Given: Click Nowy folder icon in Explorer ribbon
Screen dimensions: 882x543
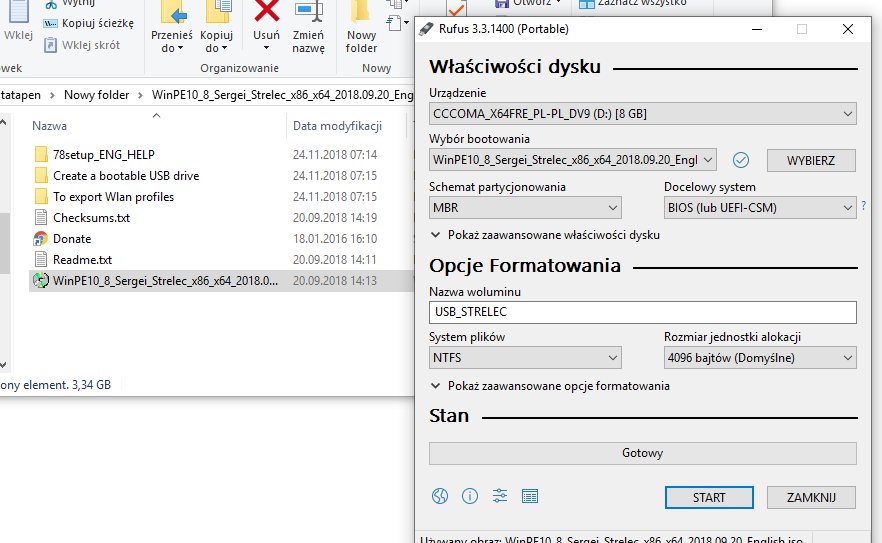Looking at the screenshot, I should [361, 12].
